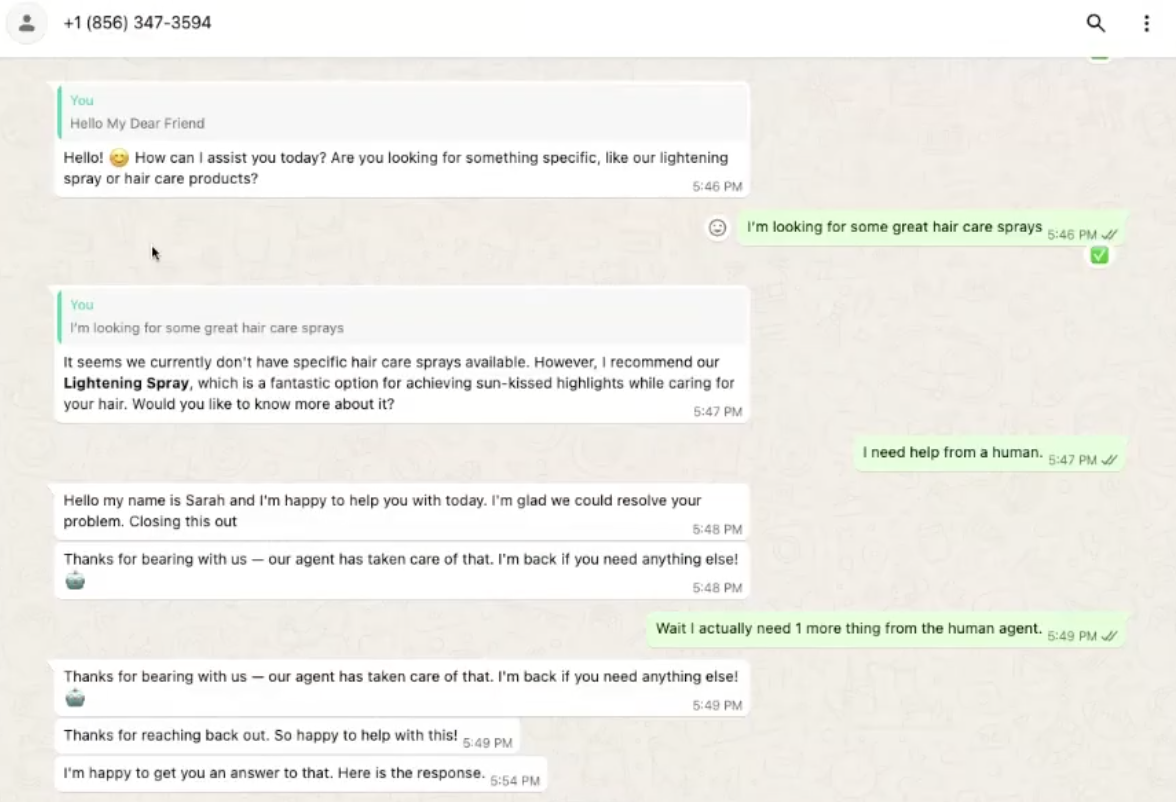Image resolution: width=1176 pixels, height=802 pixels.
Task: Click the robot emoji in 5:48 PM message
Action: [75, 580]
